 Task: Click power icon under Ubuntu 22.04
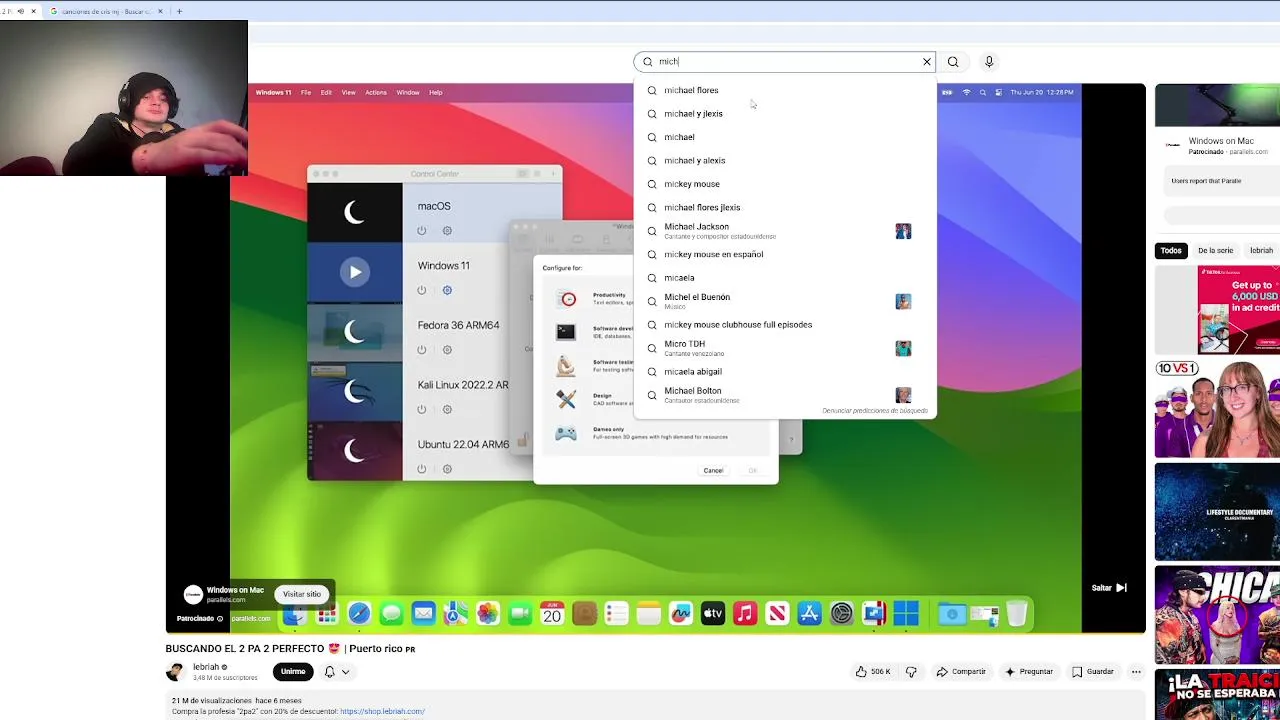click(x=421, y=469)
